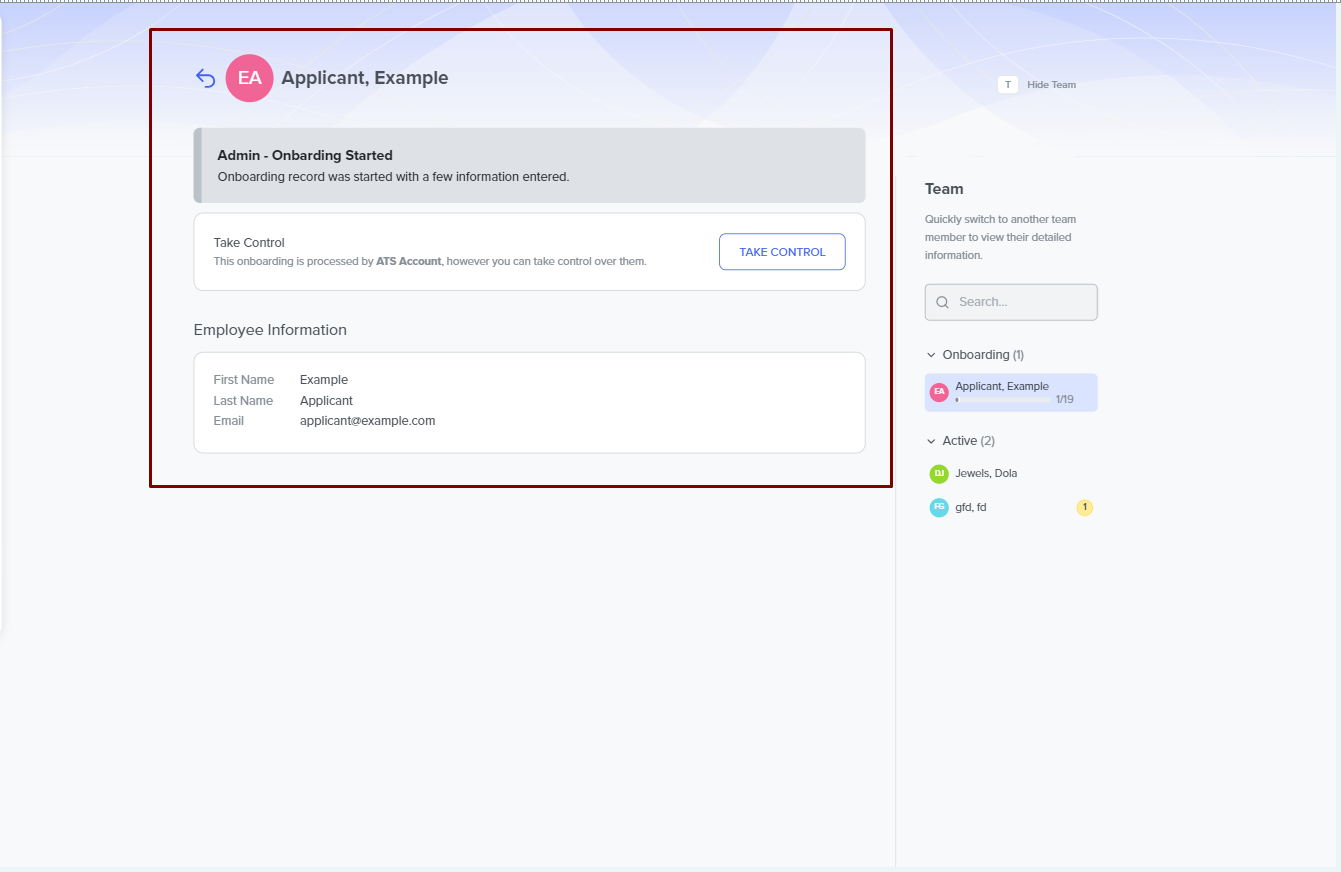This screenshot has width=1341, height=872.
Task: Click the large pink EA avatar
Action: 249,78
